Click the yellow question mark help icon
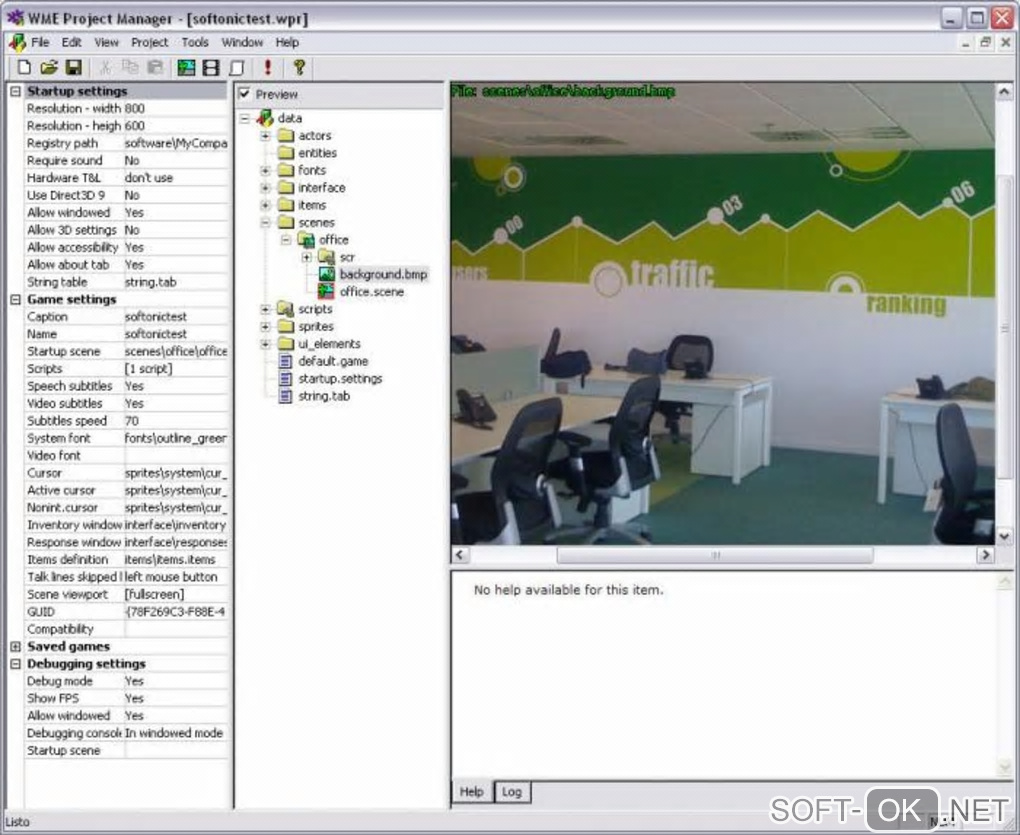 [299, 67]
